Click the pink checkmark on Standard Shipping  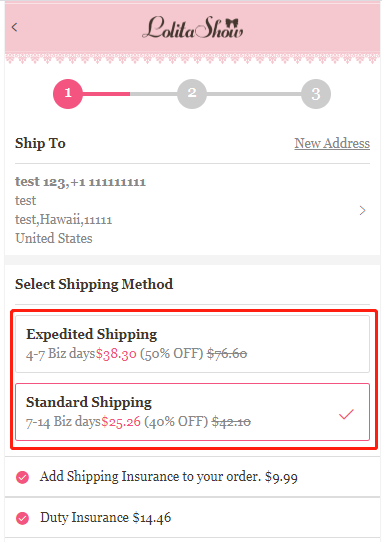(x=346, y=414)
